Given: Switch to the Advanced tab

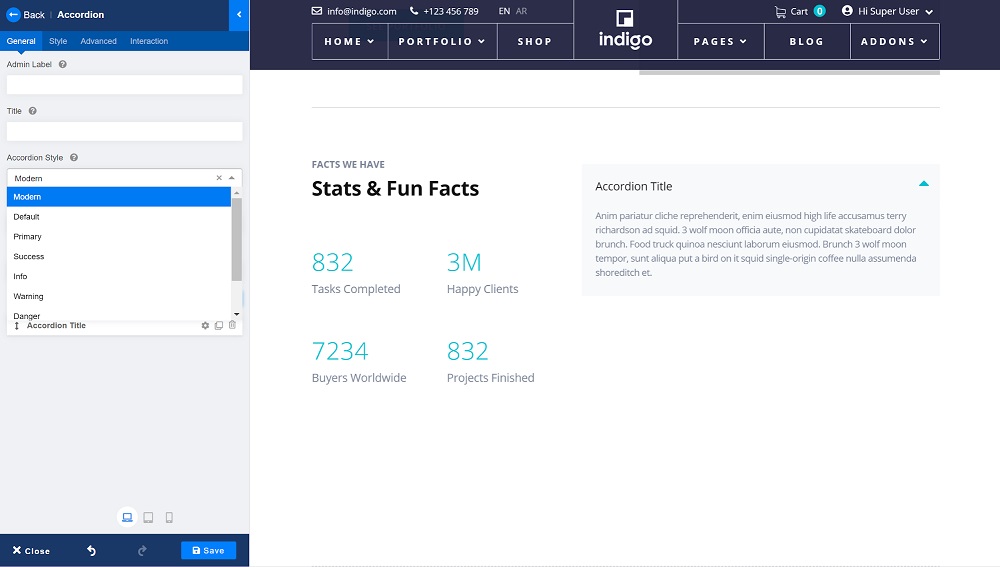Looking at the screenshot, I should pos(99,41).
